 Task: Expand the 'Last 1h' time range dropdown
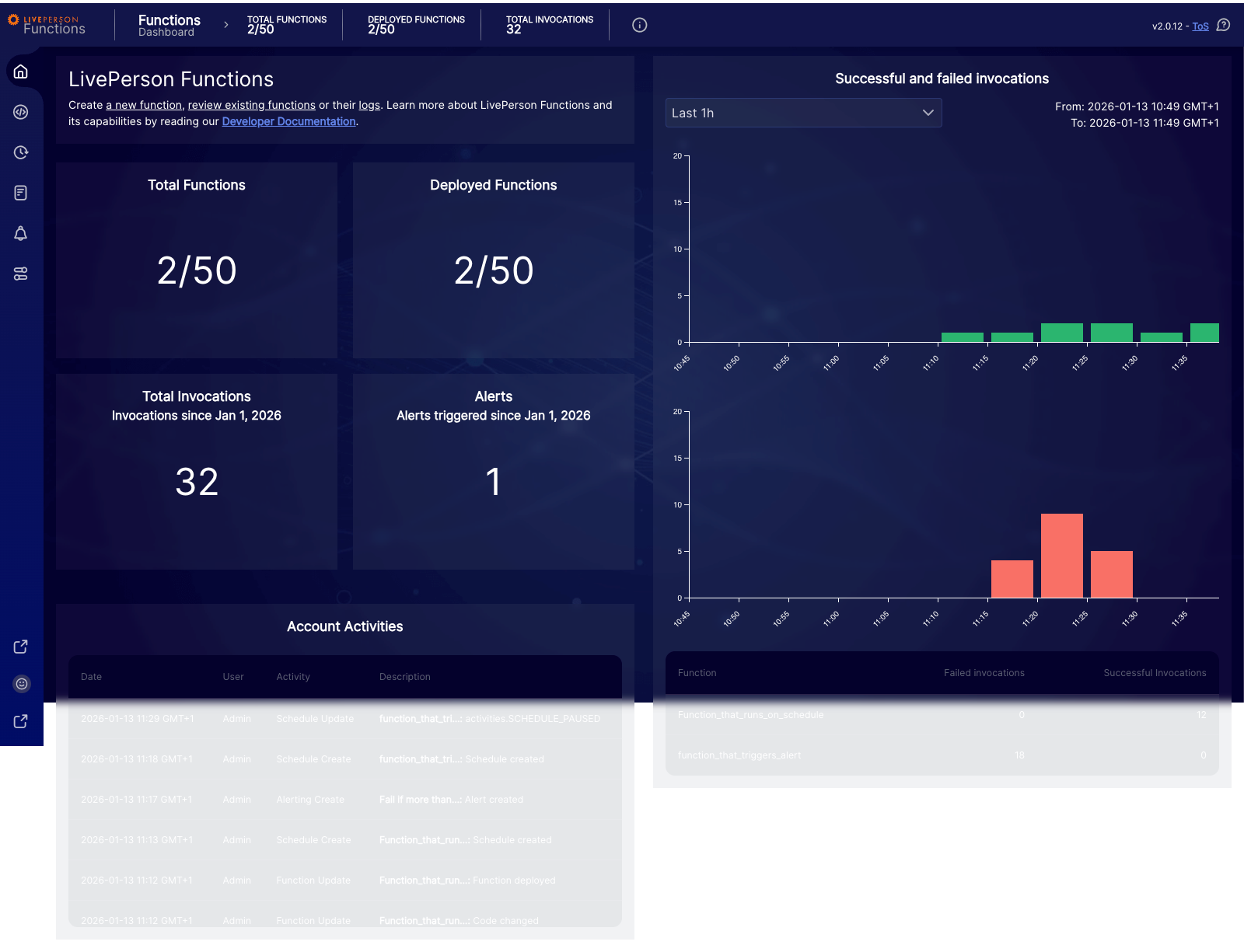pos(803,113)
